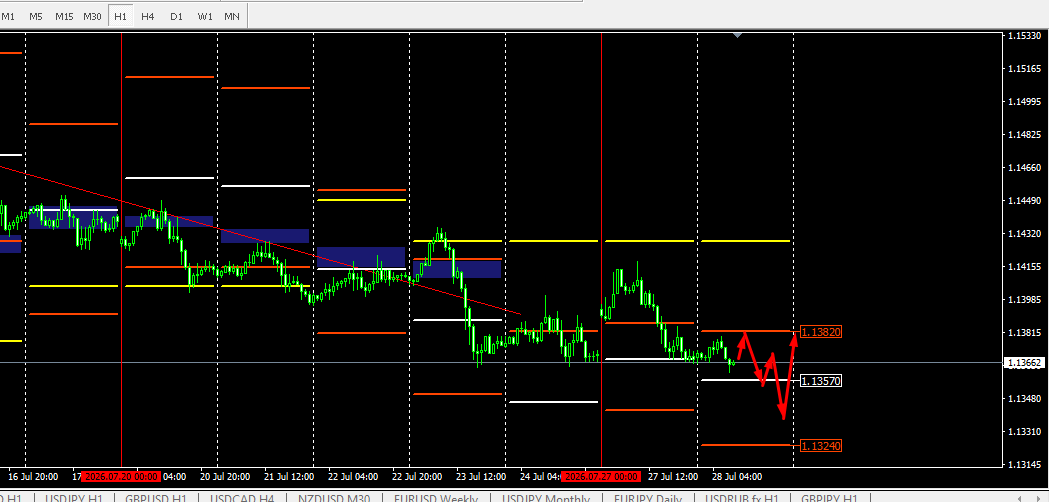The height and width of the screenshot is (502, 1049).
Task: Click the red 2026.07.27 00:00 date label
Action: tap(601, 477)
